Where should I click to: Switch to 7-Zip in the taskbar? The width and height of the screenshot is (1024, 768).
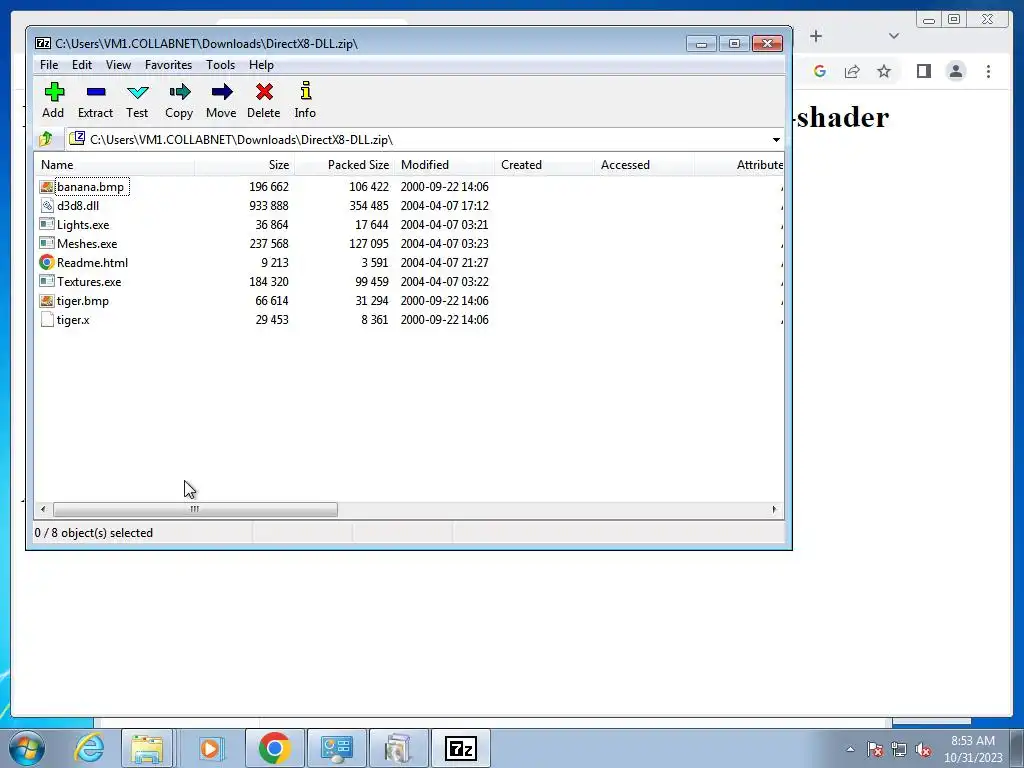[460, 748]
